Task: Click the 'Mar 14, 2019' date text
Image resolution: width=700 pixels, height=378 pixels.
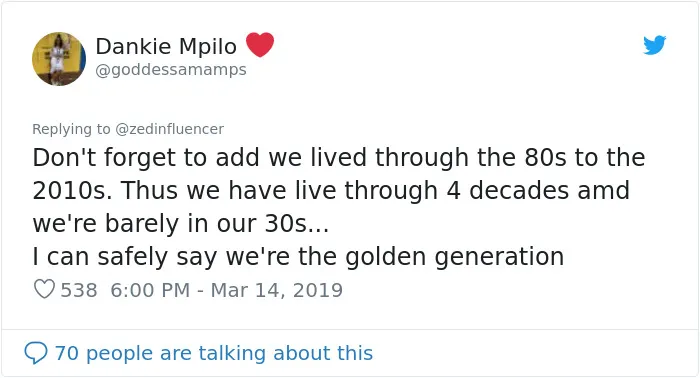Action: (277, 290)
